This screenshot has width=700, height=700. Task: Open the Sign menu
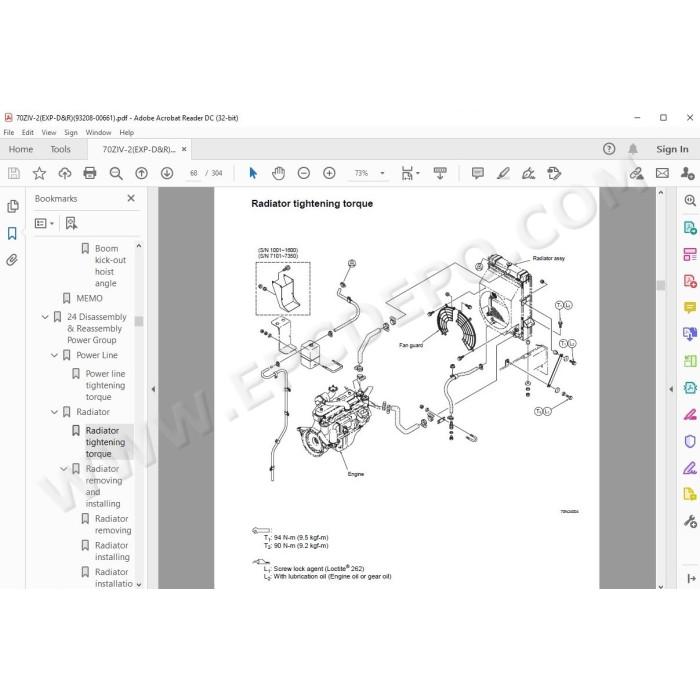(x=71, y=133)
